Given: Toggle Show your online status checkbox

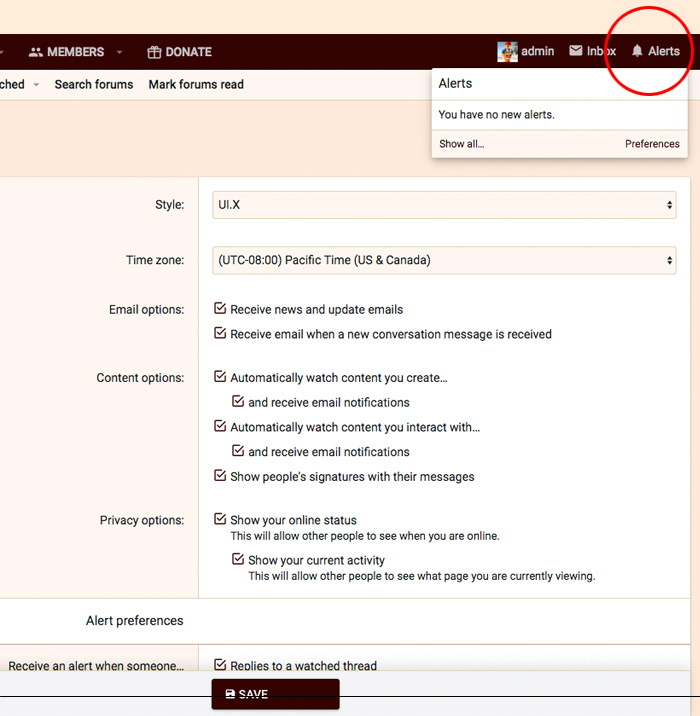Looking at the screenshot, I should [221, 519].
